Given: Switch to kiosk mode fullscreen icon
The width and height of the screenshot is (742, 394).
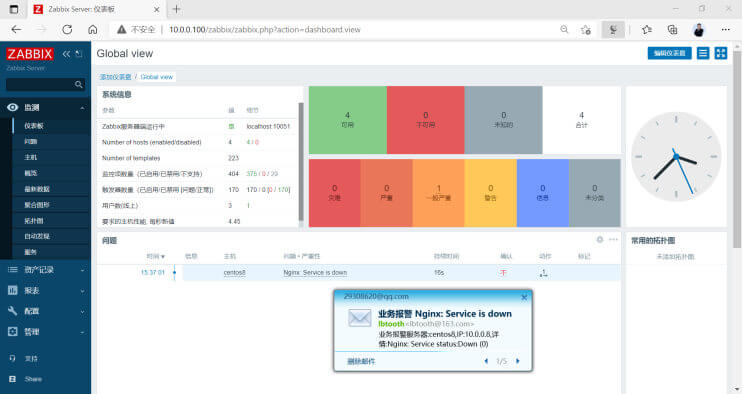Looking at the screenshot, I should click(x=721, y=53).
